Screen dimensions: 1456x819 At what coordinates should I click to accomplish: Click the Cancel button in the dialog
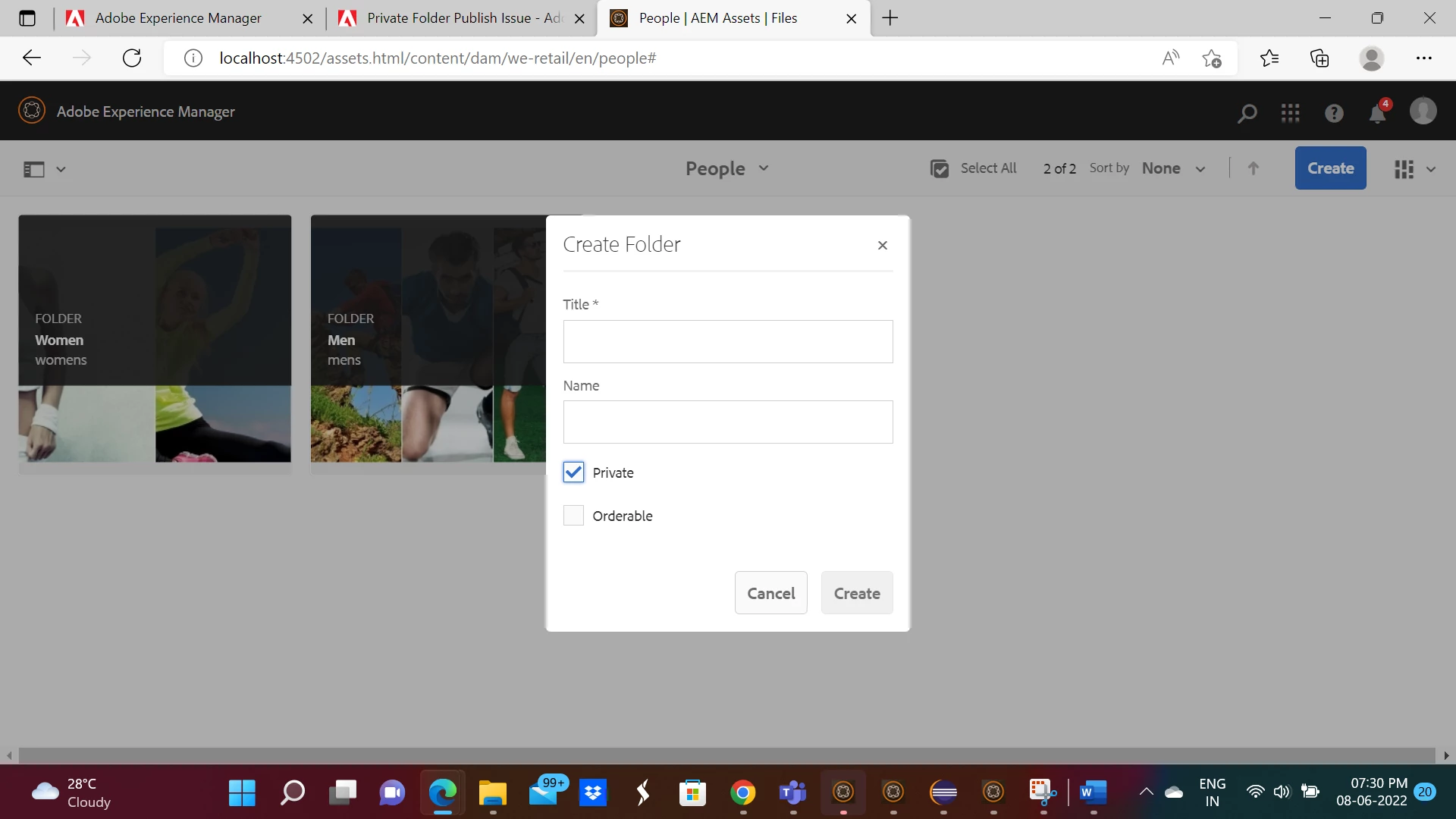point(770,593)
